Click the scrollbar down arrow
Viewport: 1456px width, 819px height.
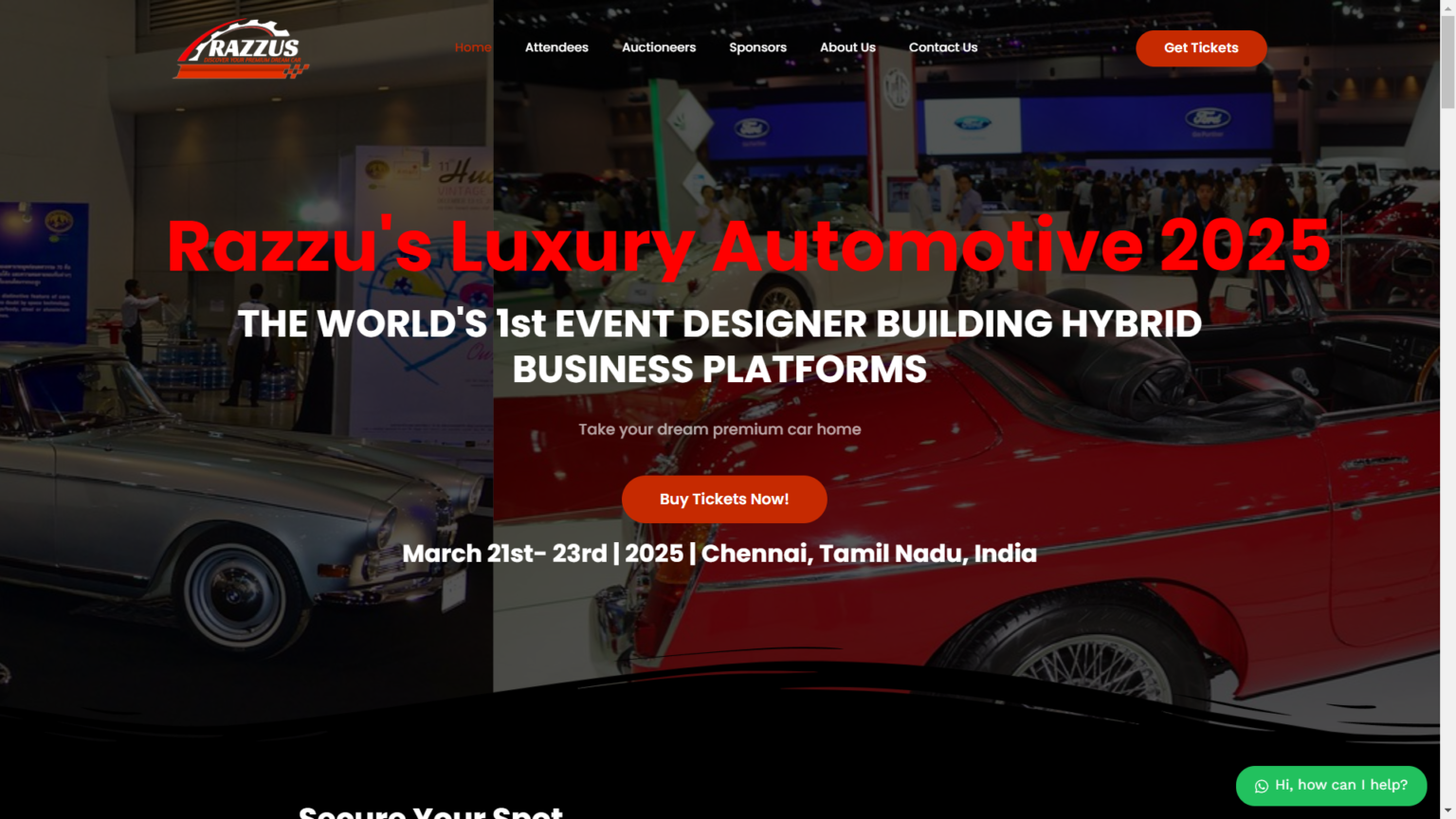coord(1448,811)
